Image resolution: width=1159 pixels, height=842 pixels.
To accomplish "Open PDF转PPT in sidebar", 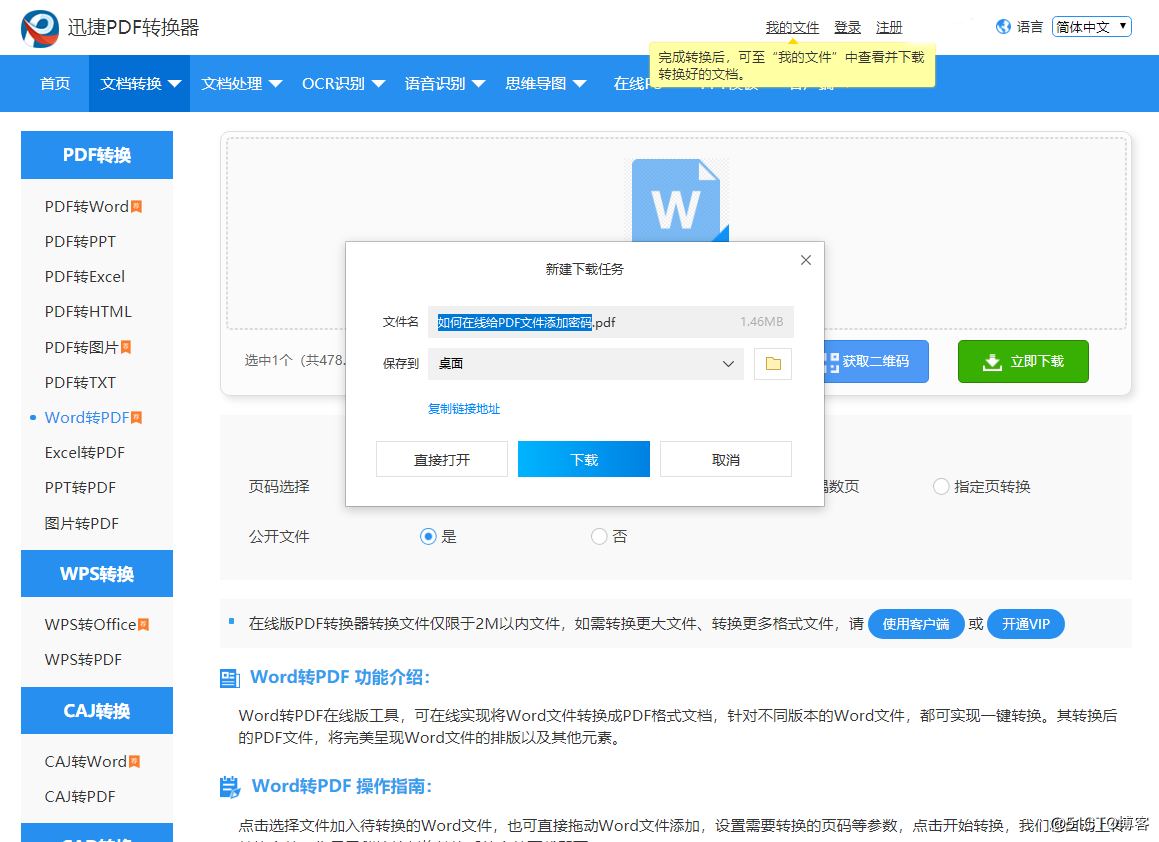I will pyautogui.click(x=80, y=242).
